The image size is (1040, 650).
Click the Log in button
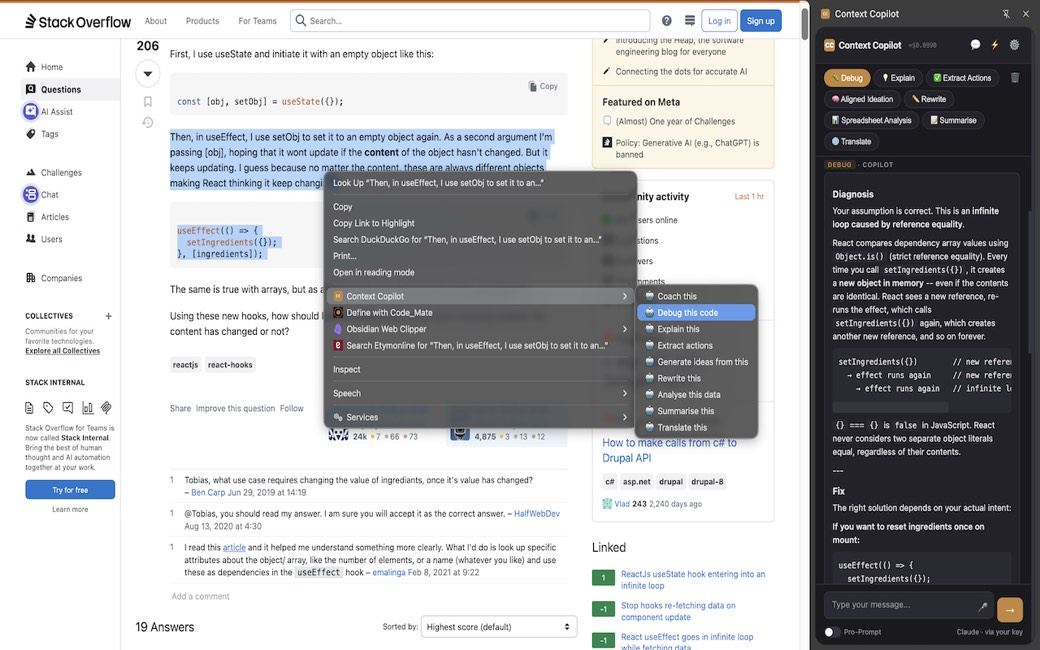click(x=719, y=21)
